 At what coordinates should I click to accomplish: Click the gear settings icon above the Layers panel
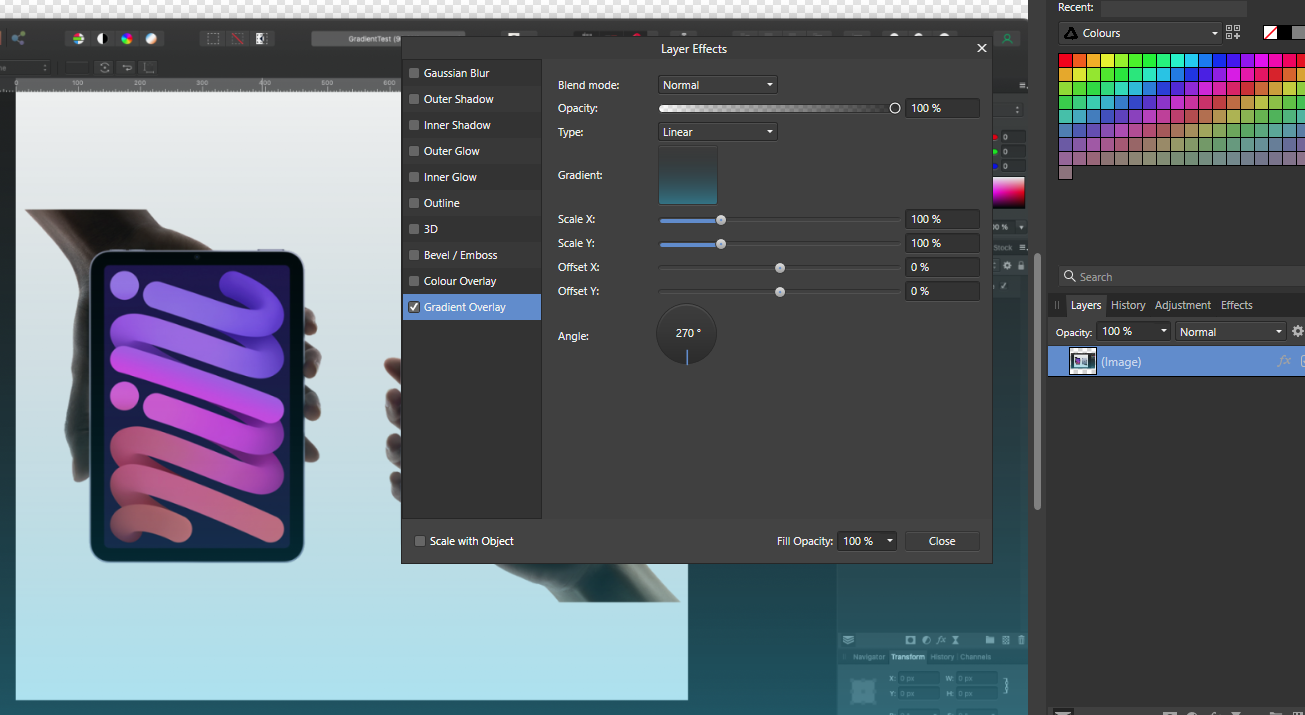(x=1297, y=331)
